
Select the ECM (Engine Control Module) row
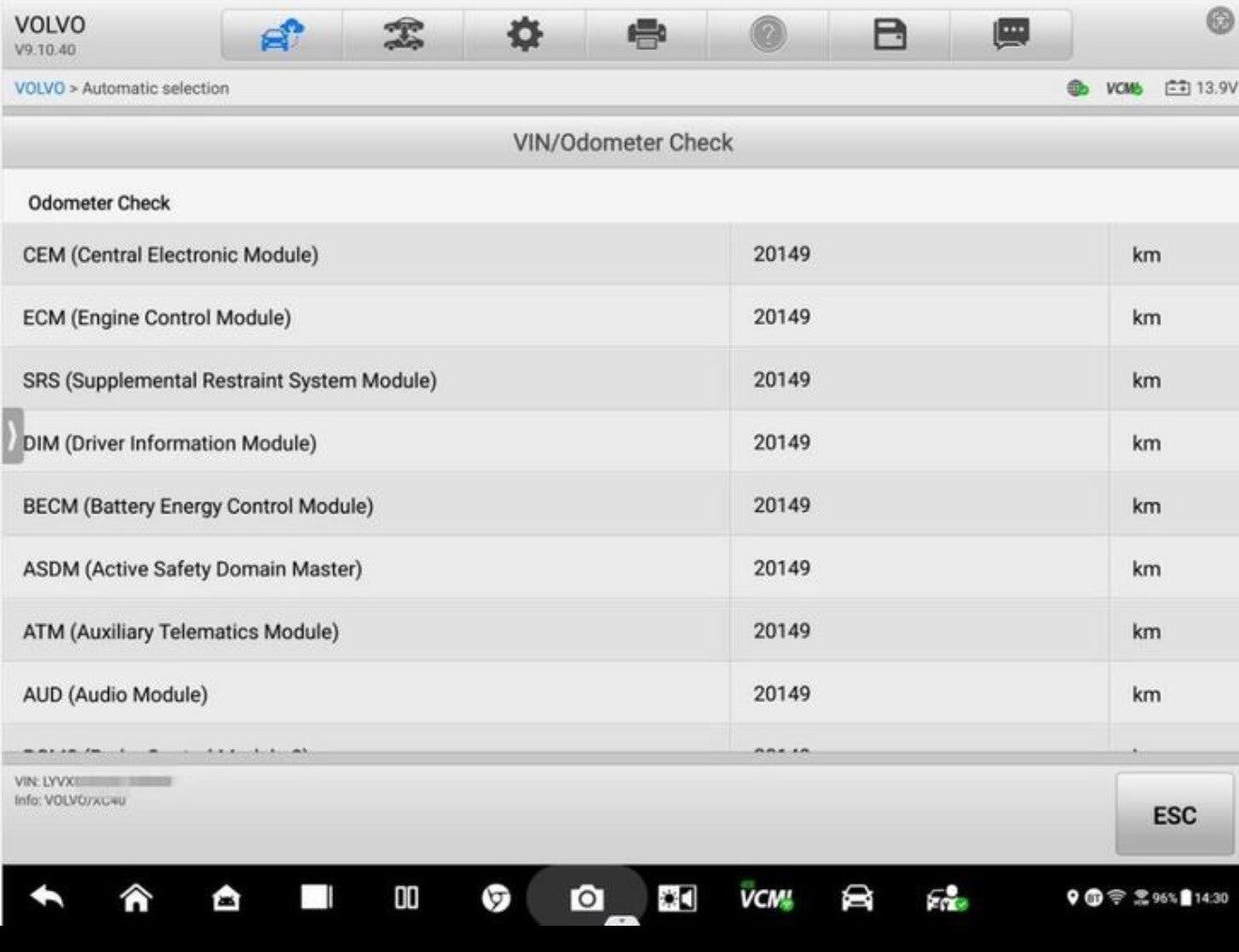(619, 317)
